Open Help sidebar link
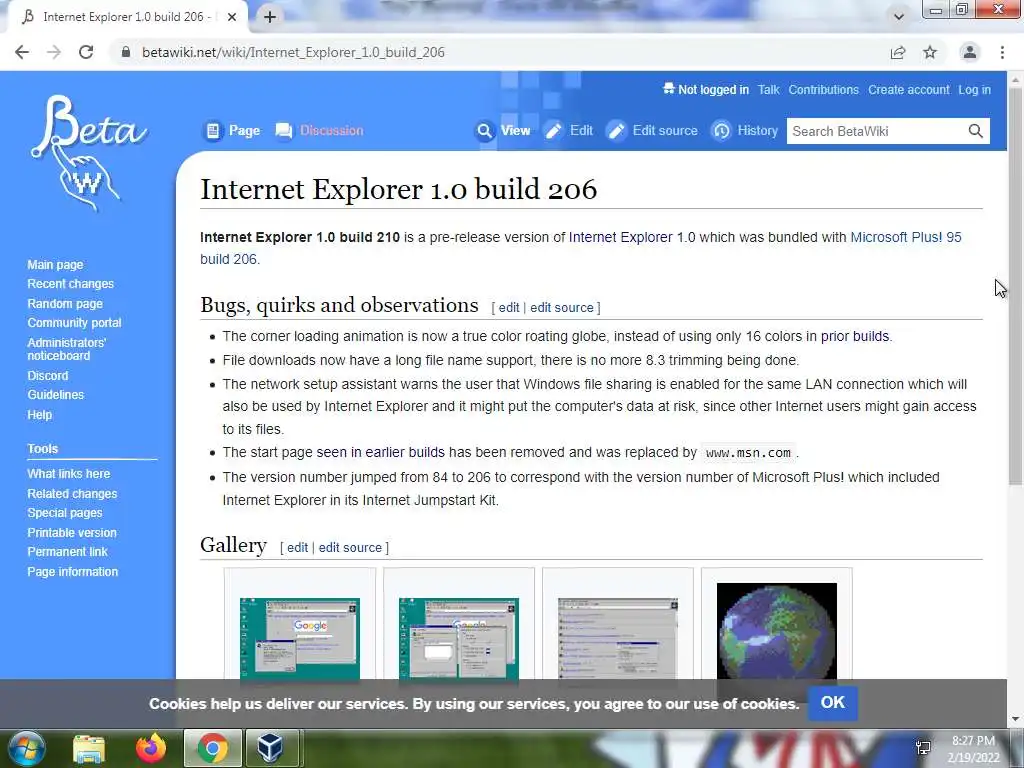The width and height of the screenshot is (1024, 768). tap(39, 415)
